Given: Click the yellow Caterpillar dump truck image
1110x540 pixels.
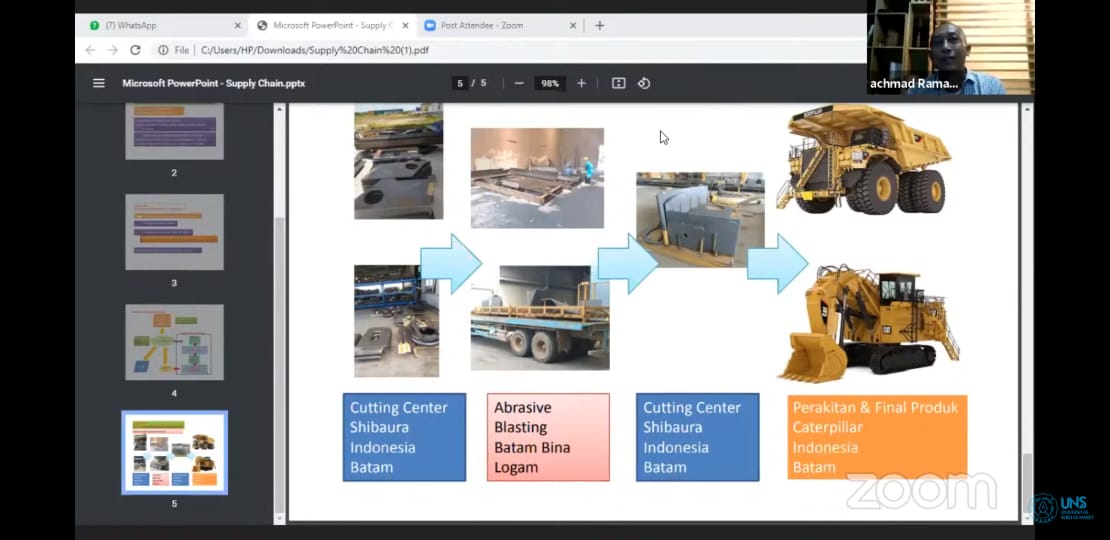Looking at the screenshot, I should 864,159.
